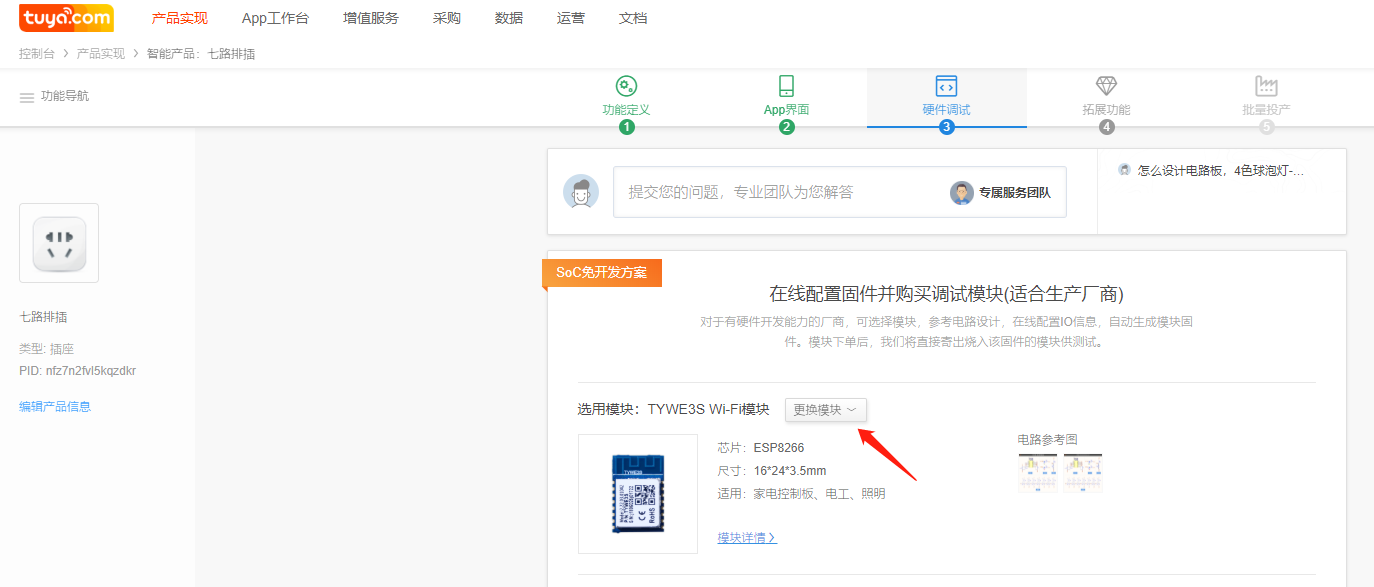
Task: Click the 控制台 breadcrumb link
Action: coord(36,54)
